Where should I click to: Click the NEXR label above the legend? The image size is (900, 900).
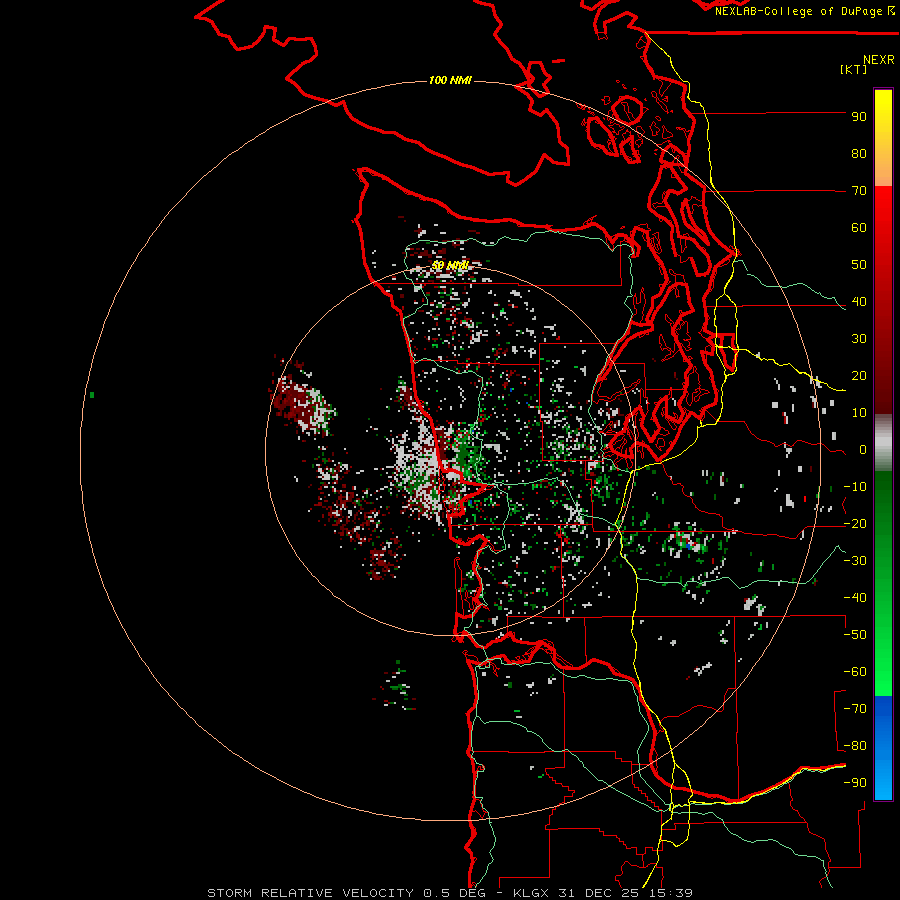(x=879, y=60)
